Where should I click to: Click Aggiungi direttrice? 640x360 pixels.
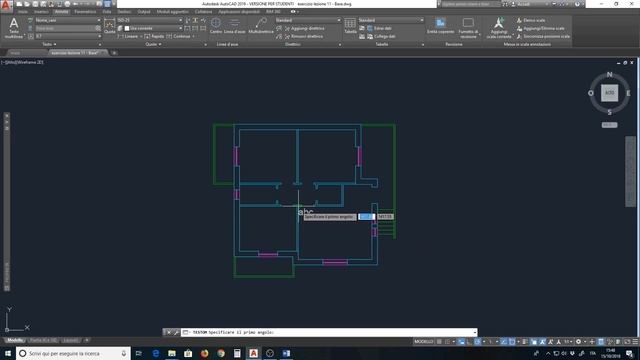click(304, 28)
